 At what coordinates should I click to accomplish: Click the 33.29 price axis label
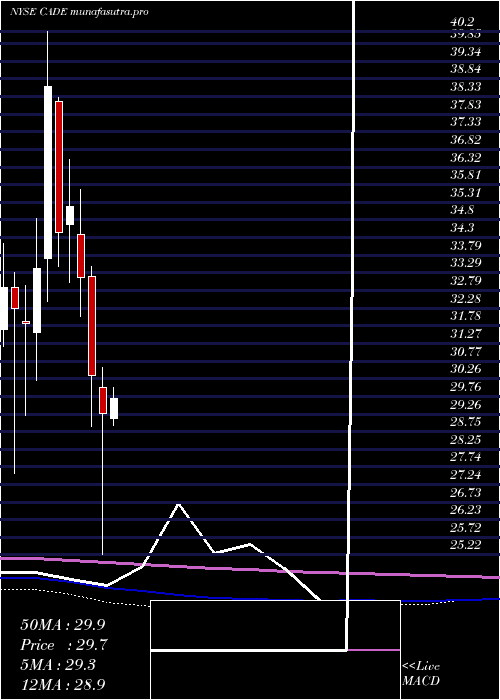point(465,263)
